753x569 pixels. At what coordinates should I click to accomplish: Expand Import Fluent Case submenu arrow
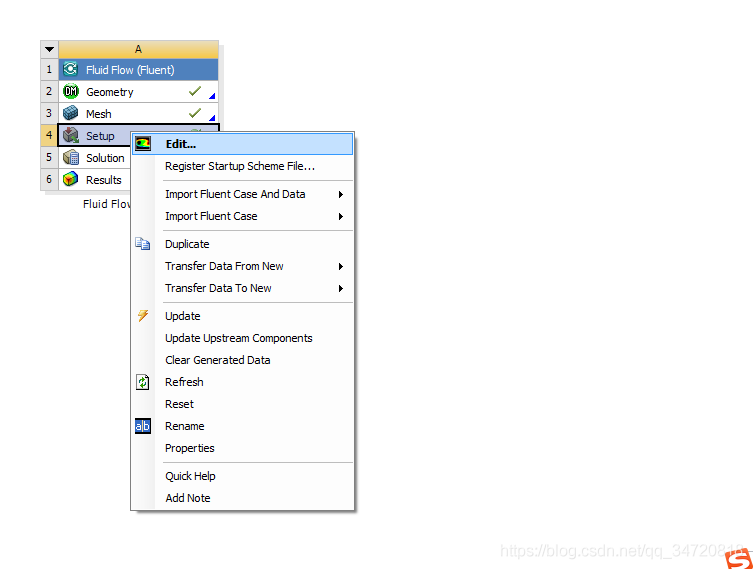(x=340, y=216)
